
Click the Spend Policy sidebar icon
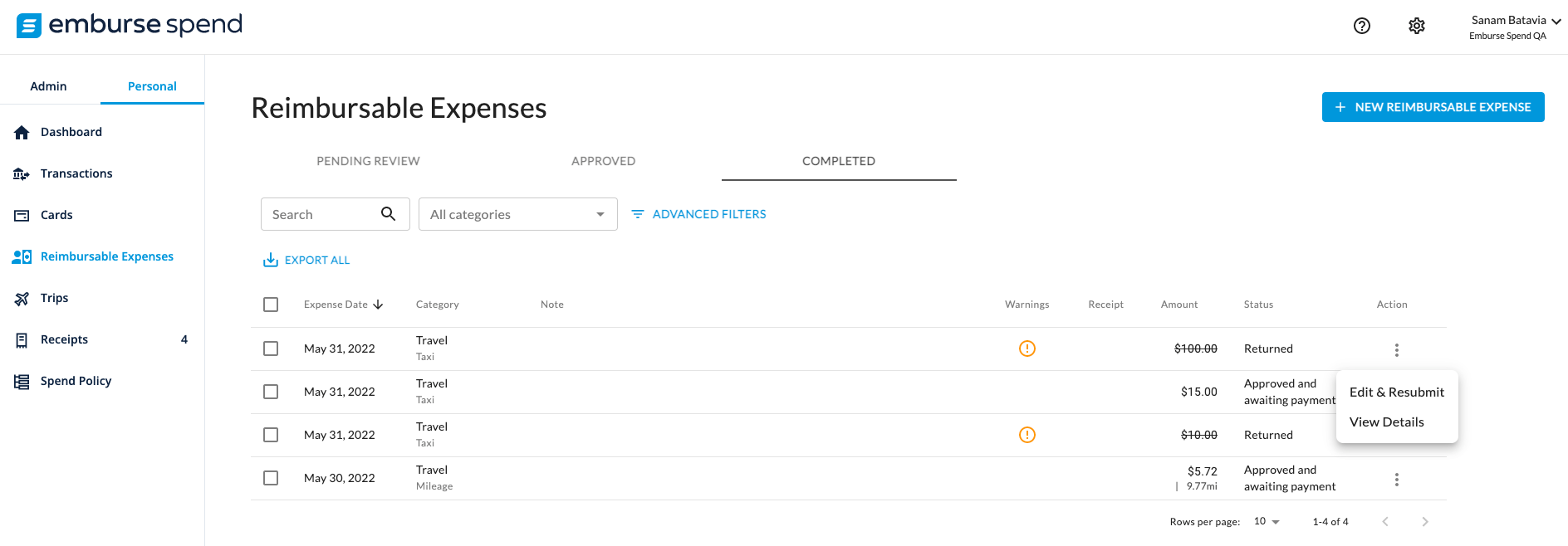pos(22,382)
